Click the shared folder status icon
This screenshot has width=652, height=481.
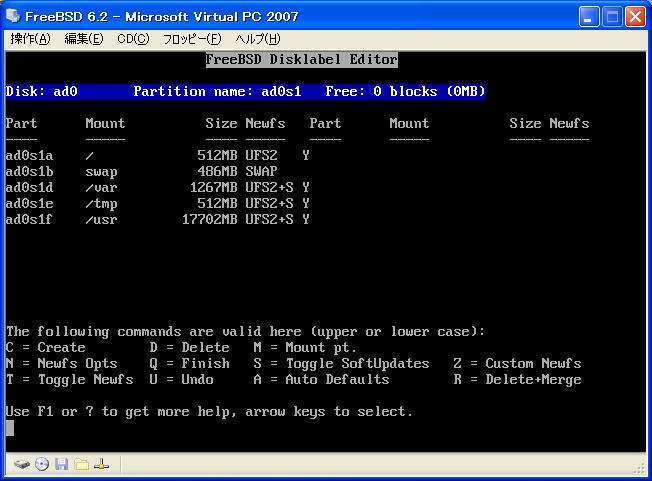tap(82, 464)
